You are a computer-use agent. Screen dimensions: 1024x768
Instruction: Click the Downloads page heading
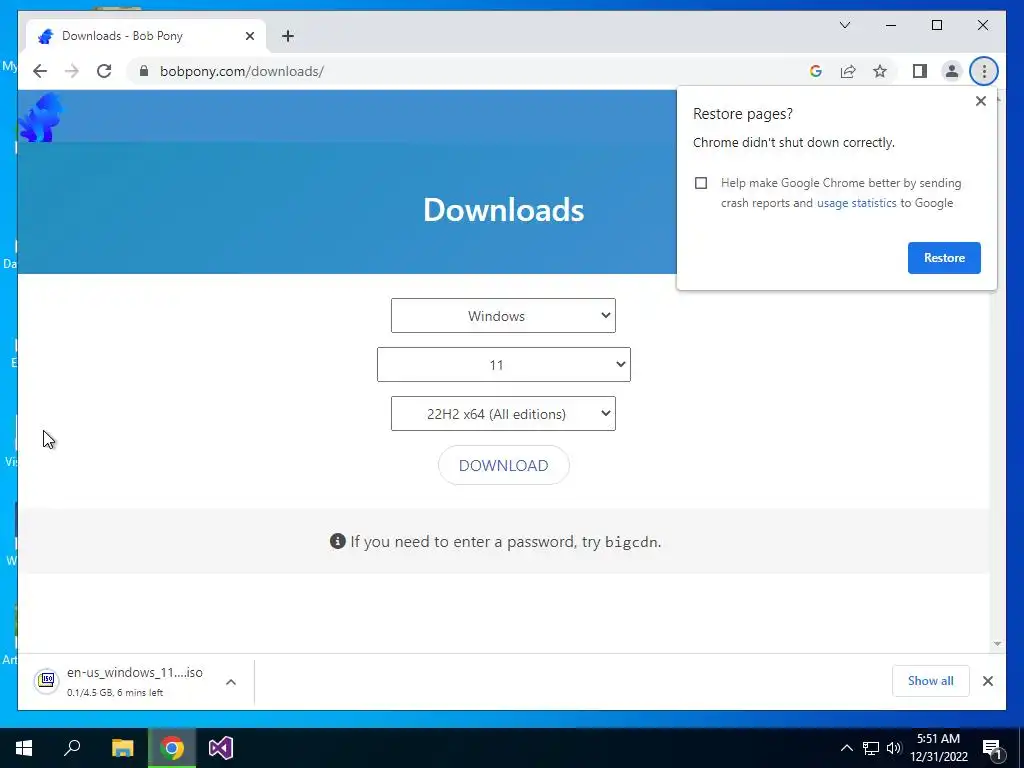[x=504, y=210]
